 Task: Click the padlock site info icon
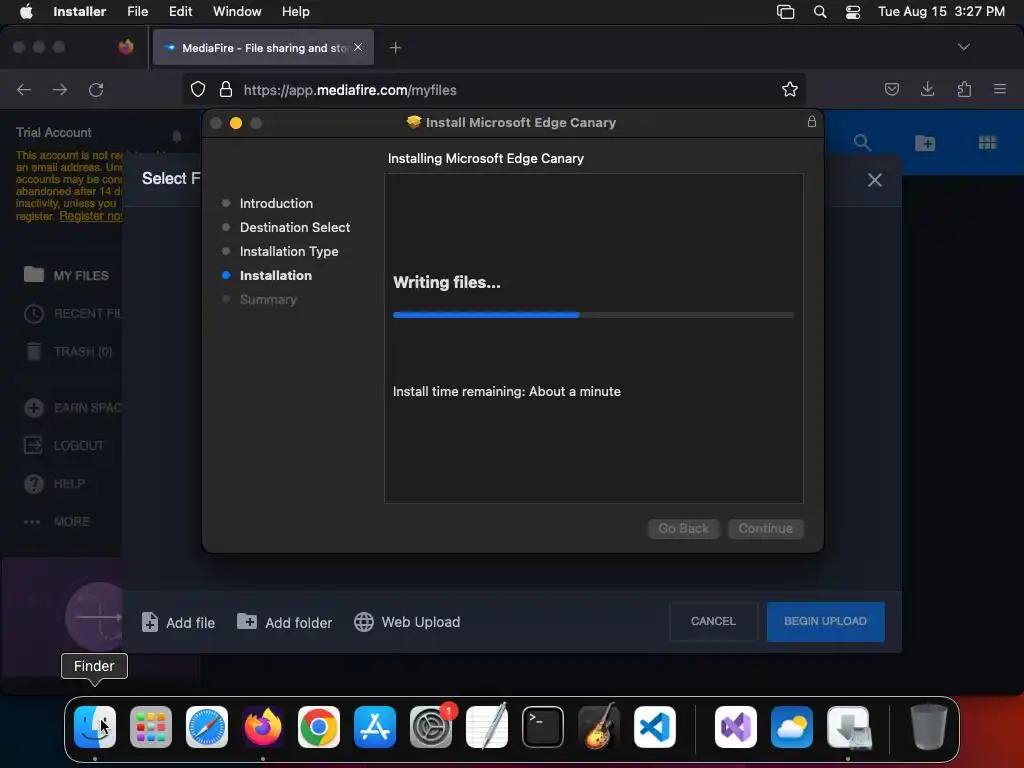[x=226, y=89]
